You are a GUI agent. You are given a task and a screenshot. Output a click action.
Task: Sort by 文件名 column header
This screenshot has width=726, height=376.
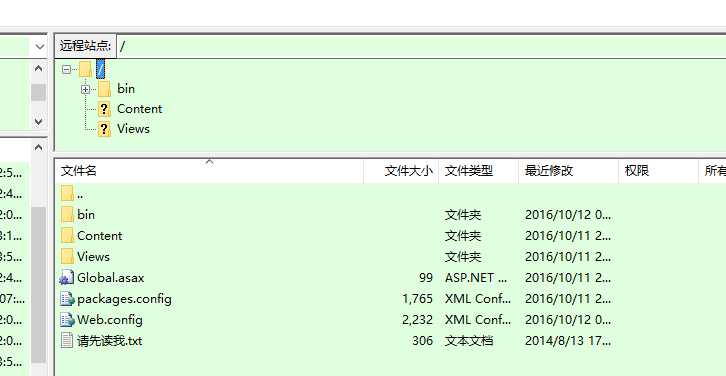coord(209,171)
